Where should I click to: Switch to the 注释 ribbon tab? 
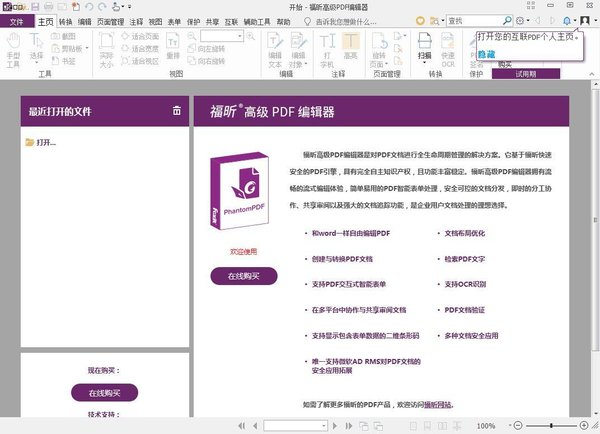(x=136, y=20)
